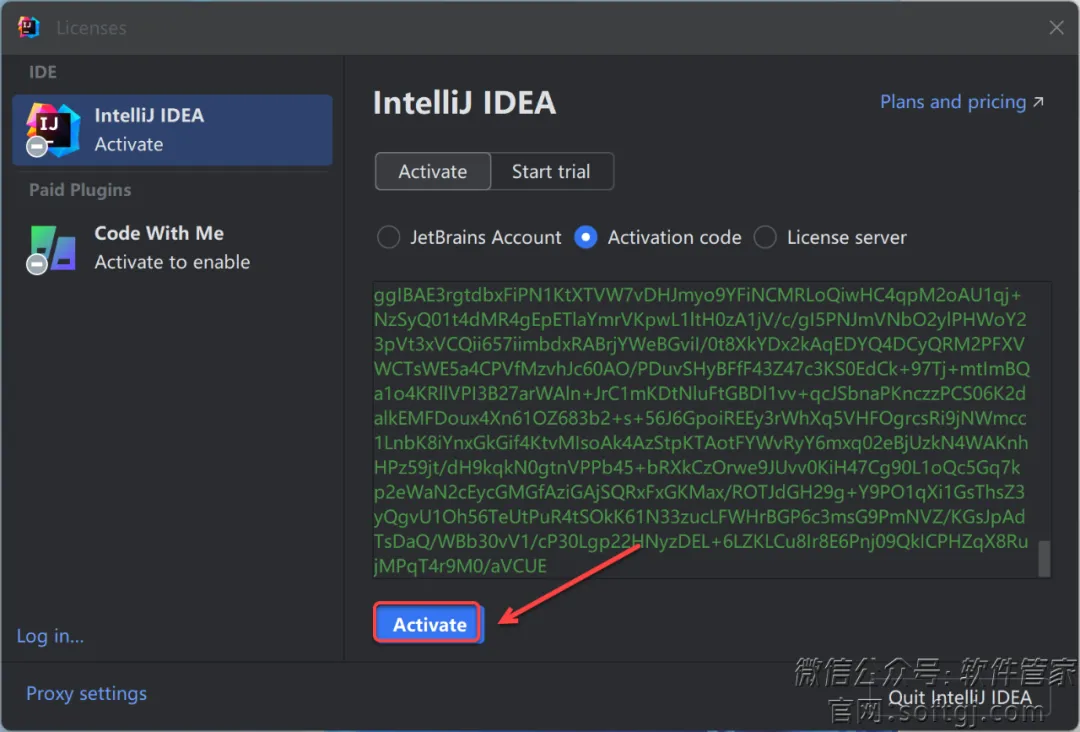
Task: Click the IntelliJ IDEA logo in title bar
Action: (28, 28)
